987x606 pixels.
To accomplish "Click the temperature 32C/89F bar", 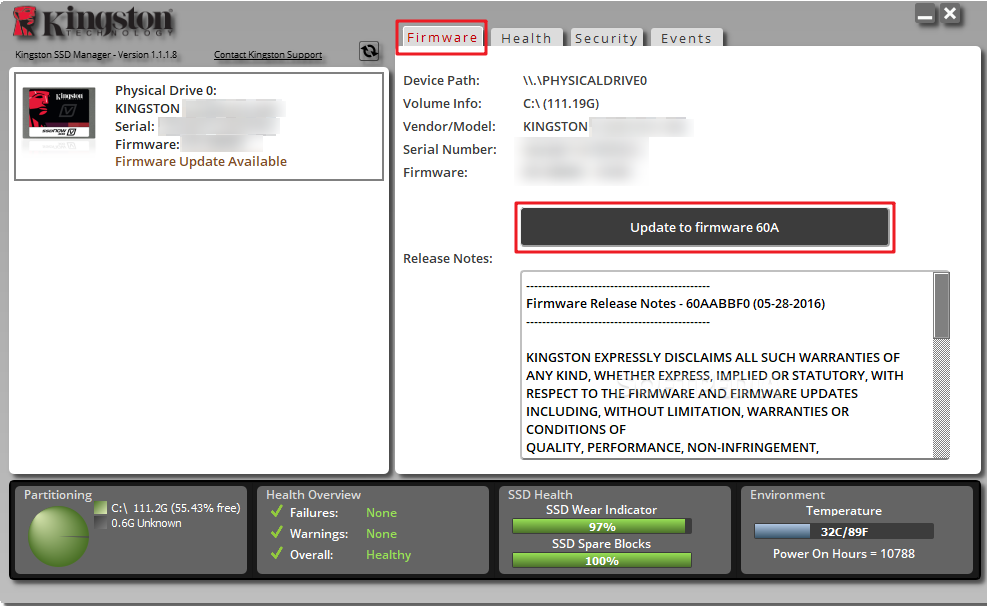I will pos(843,531).
